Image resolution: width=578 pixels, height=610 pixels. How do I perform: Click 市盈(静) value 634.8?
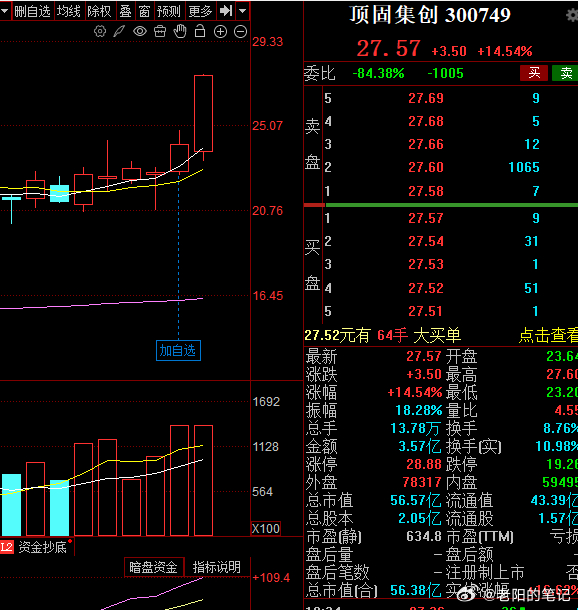(424, 536)
